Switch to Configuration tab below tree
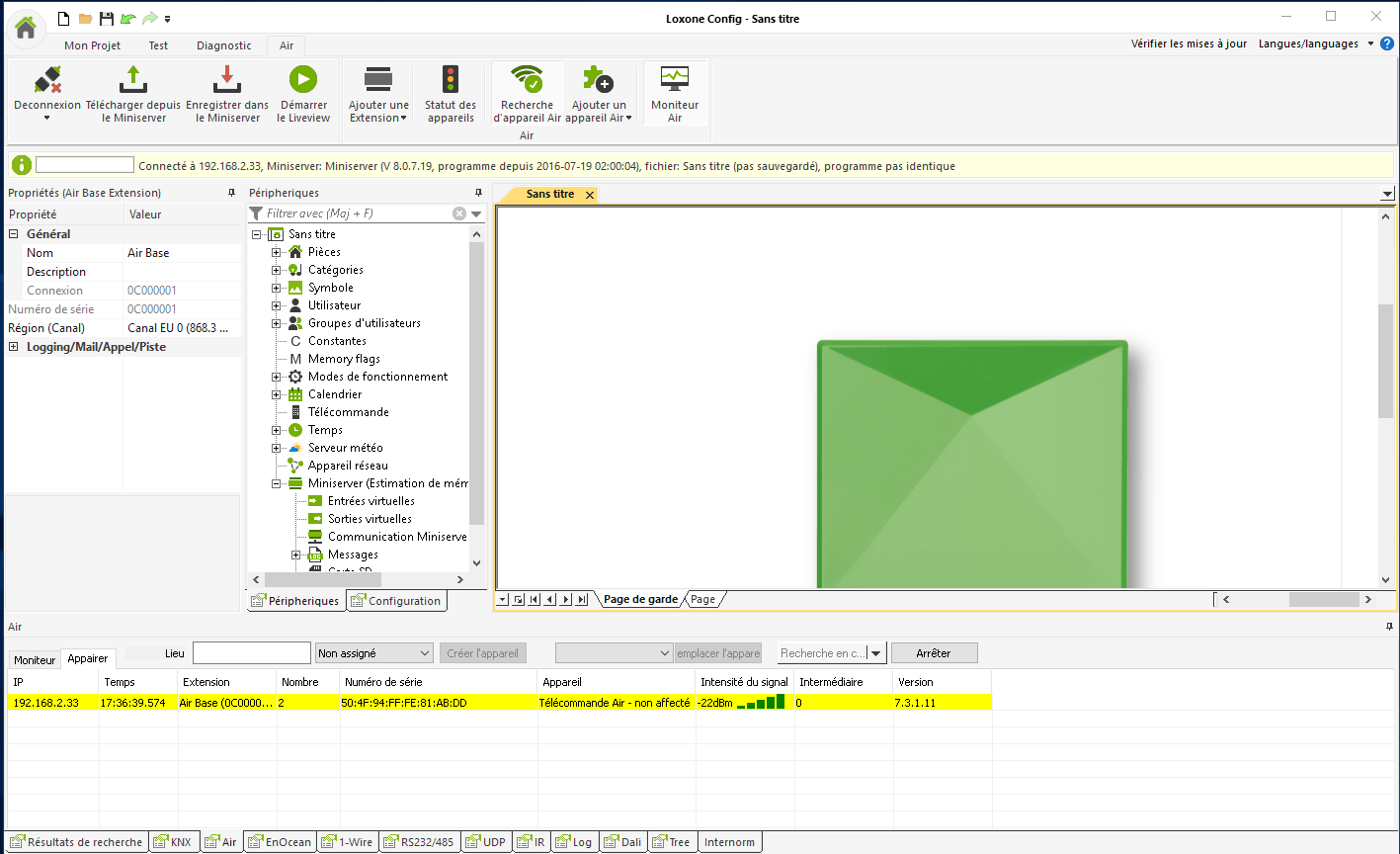Image resolution: width=1400 pixels, height=854 pixels. tap(396, 600)
